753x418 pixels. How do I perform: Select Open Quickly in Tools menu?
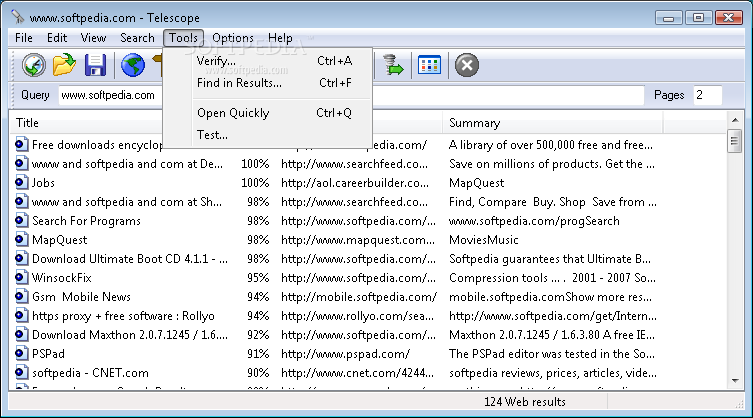[267, 113]
